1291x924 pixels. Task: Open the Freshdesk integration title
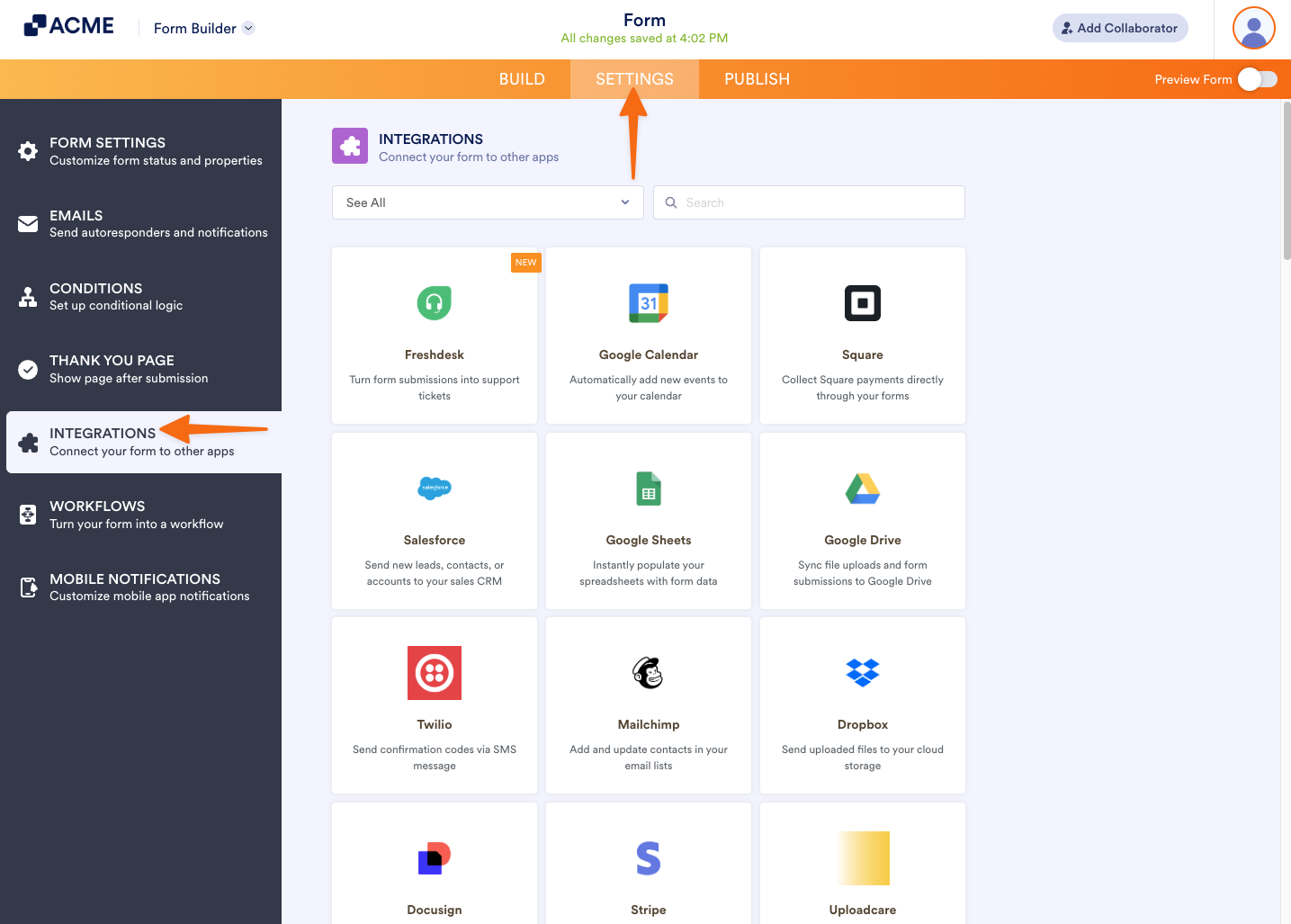[435, 354]
